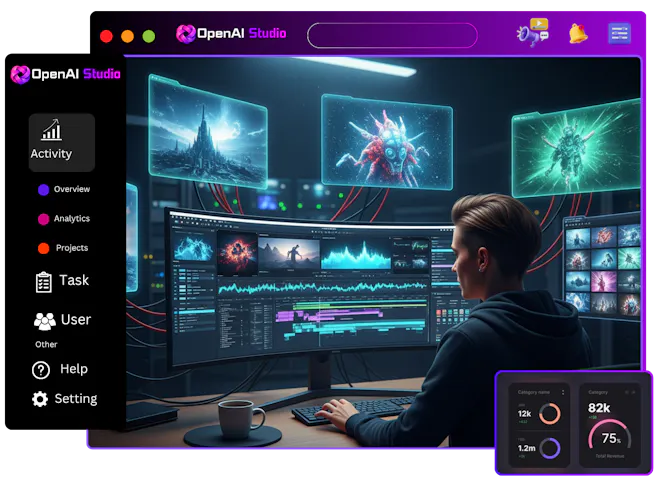Click the megaphone announcements icon
This screenshot has height=478, width=657.
(533, 32)
